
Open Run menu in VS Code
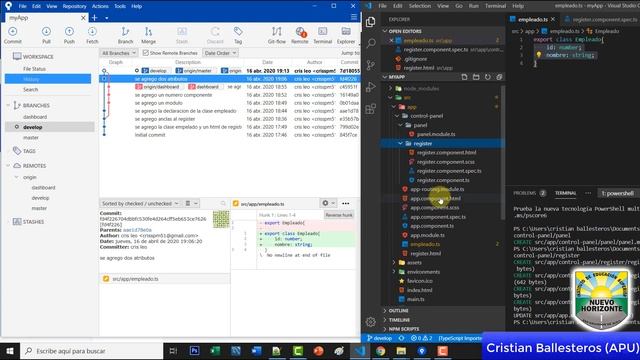point(473,6)
